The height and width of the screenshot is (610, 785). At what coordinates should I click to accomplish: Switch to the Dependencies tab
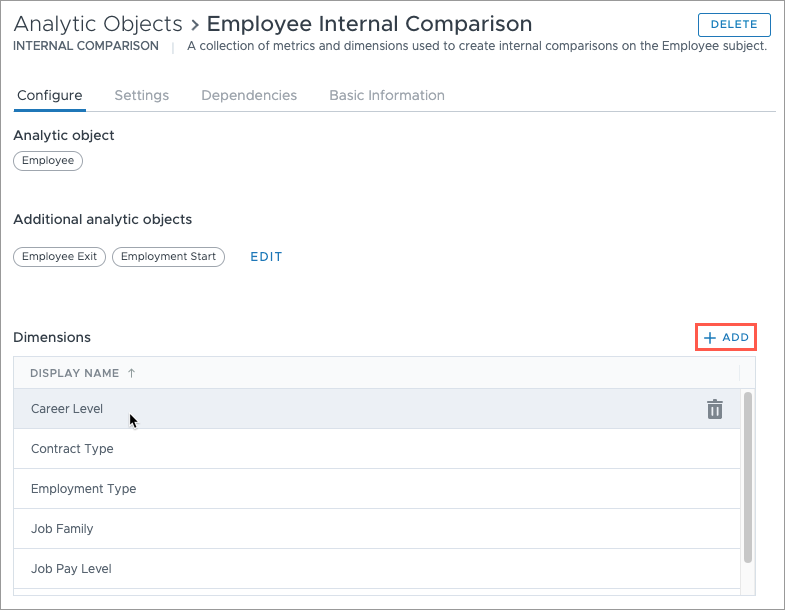tap(249, 95)
